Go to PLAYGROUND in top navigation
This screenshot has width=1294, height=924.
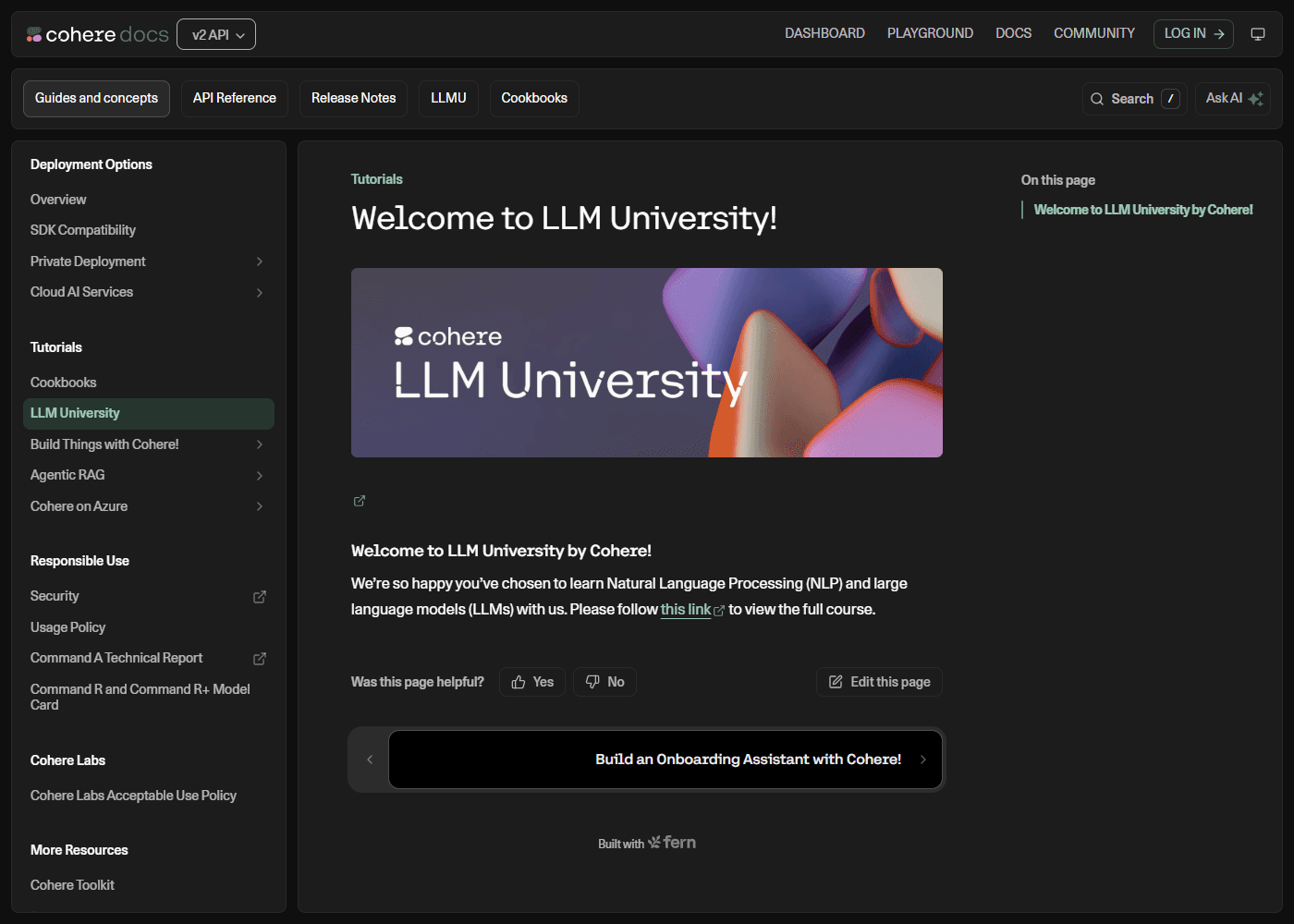point(930,33)
